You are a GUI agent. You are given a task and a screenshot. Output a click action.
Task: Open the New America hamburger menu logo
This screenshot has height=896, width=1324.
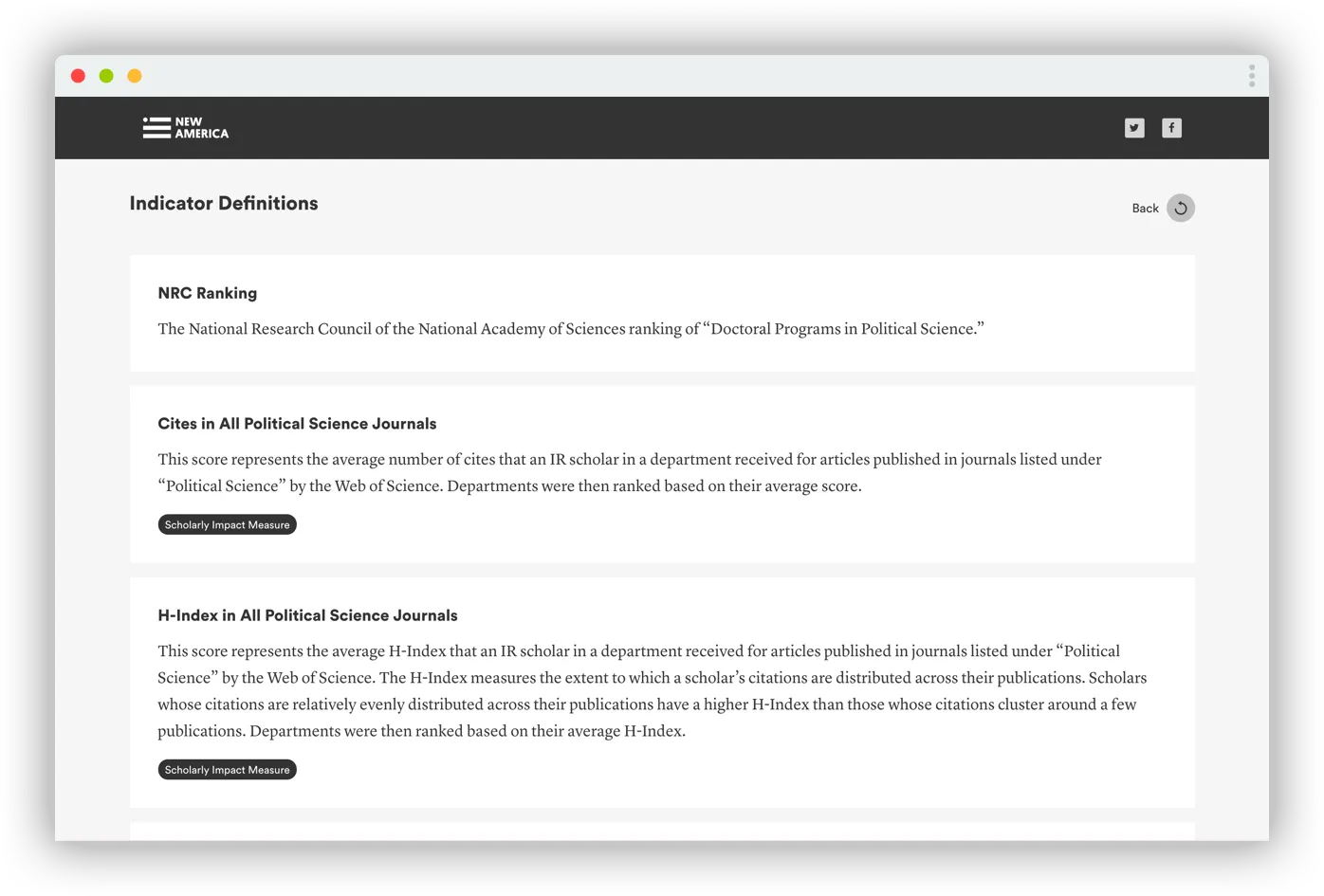[x=154, y=127]
